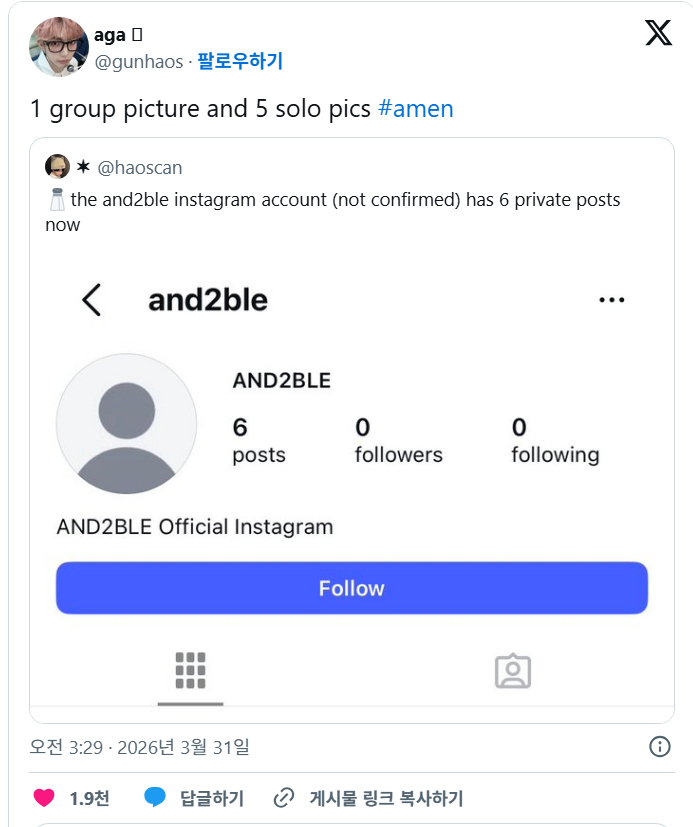
Task: Switch to the posts grid tab
Action: pyautogui.click(x=190, y=671)
